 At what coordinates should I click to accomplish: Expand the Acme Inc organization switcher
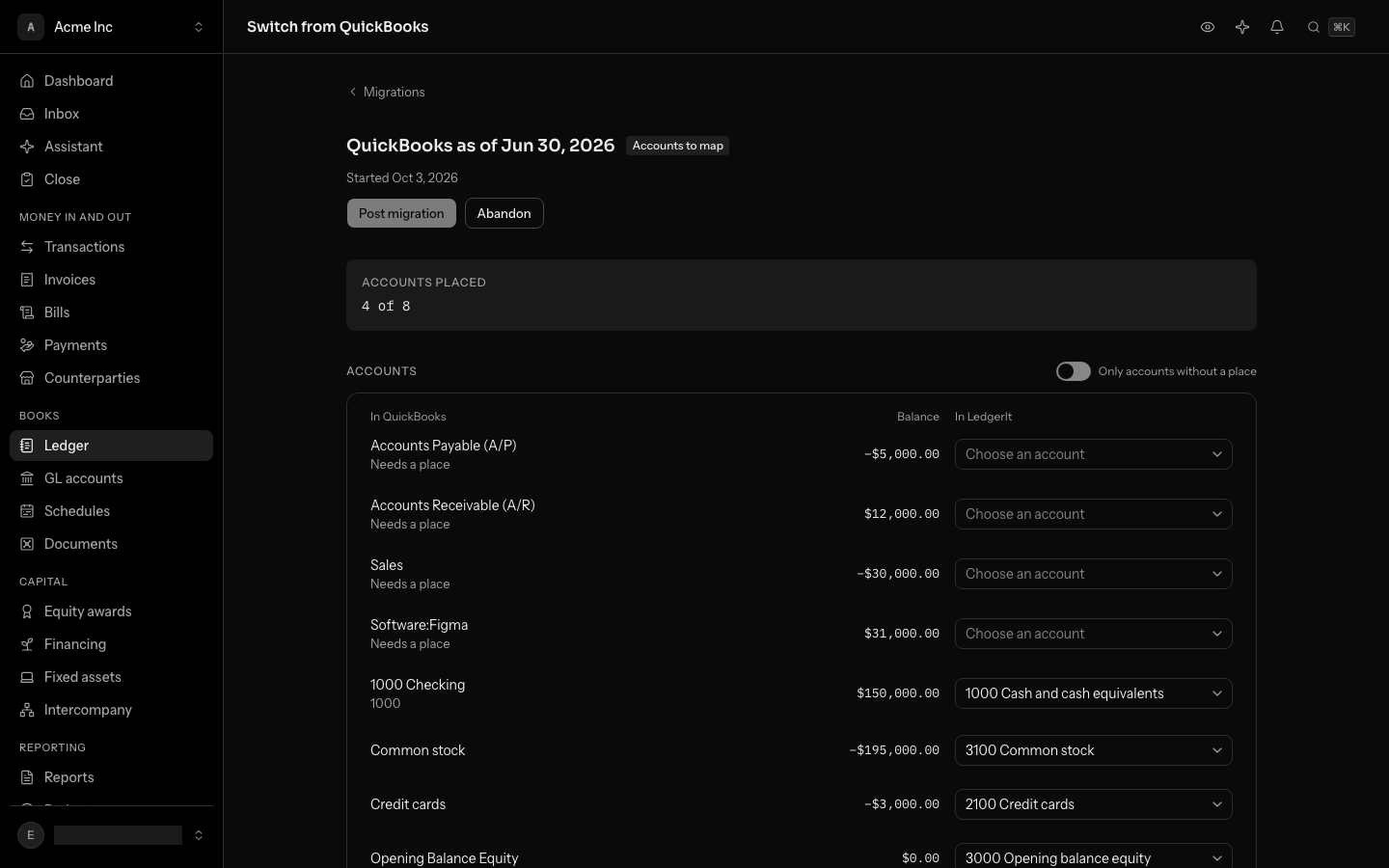click(x=111, y=27)
